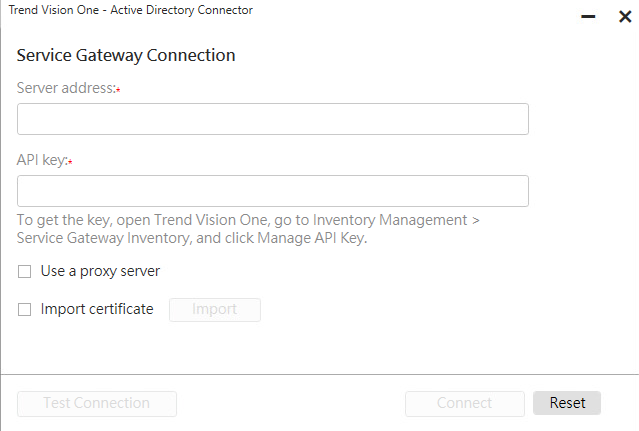
Task: Focus the API key text box
Action: click(x=272, y=191)
